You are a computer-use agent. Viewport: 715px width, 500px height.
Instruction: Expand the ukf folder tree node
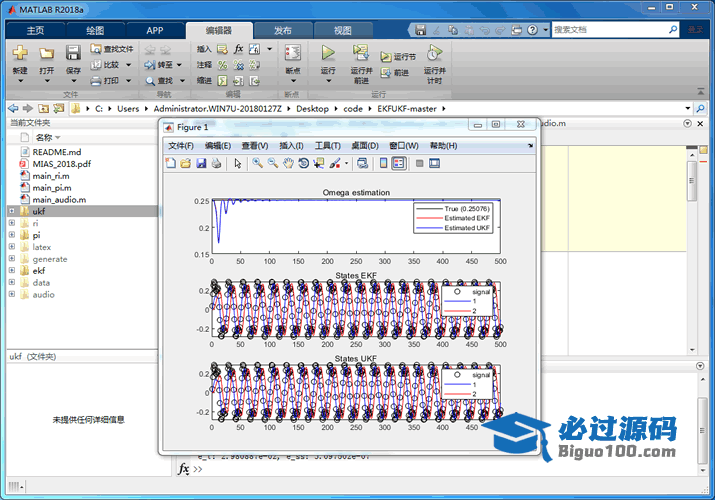12,211
